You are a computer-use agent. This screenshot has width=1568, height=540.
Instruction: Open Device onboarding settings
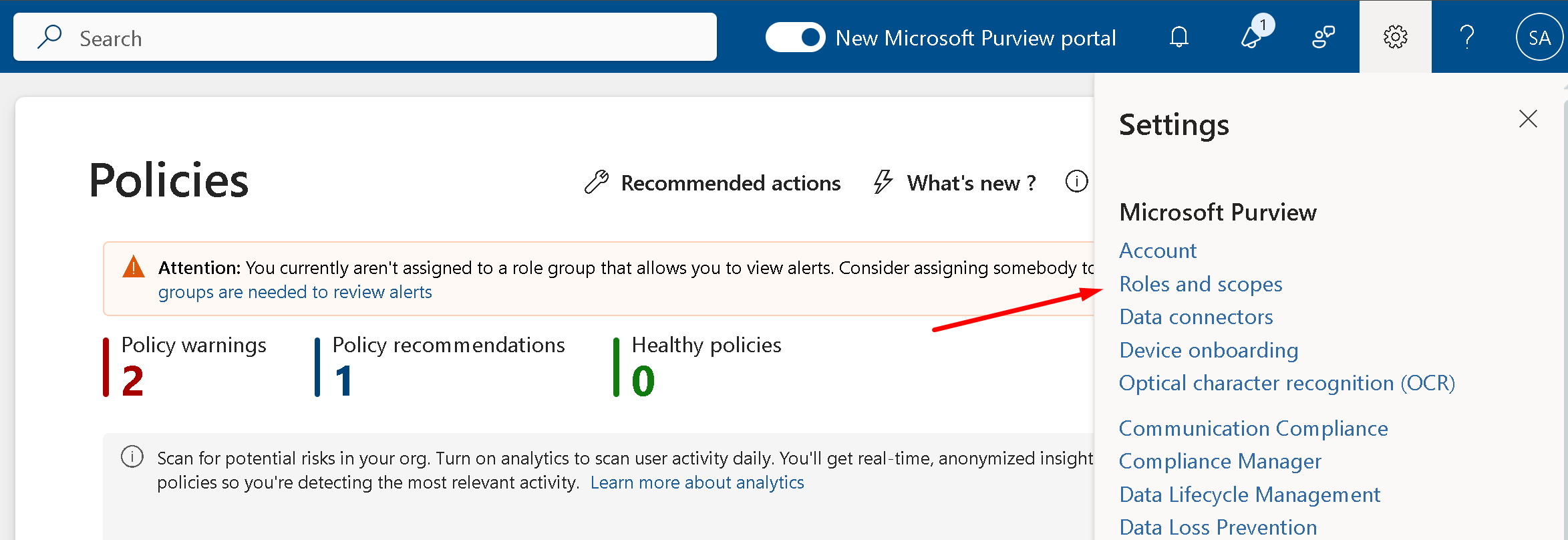(x=1209, y=350)
